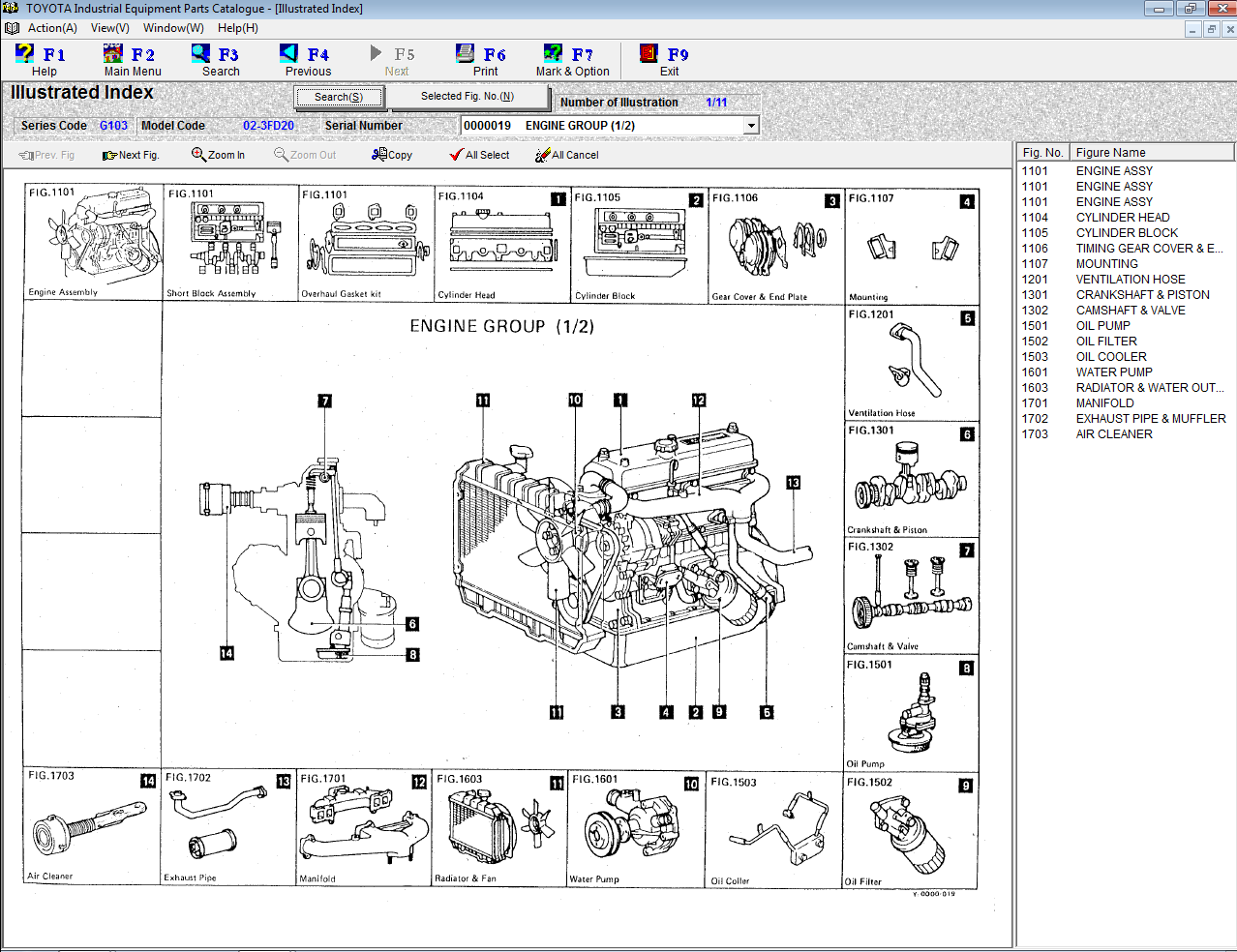Switch to the Search(S) tab
Screen dimensions: 1237x952
pyautogui.click(x=338, y=97)
